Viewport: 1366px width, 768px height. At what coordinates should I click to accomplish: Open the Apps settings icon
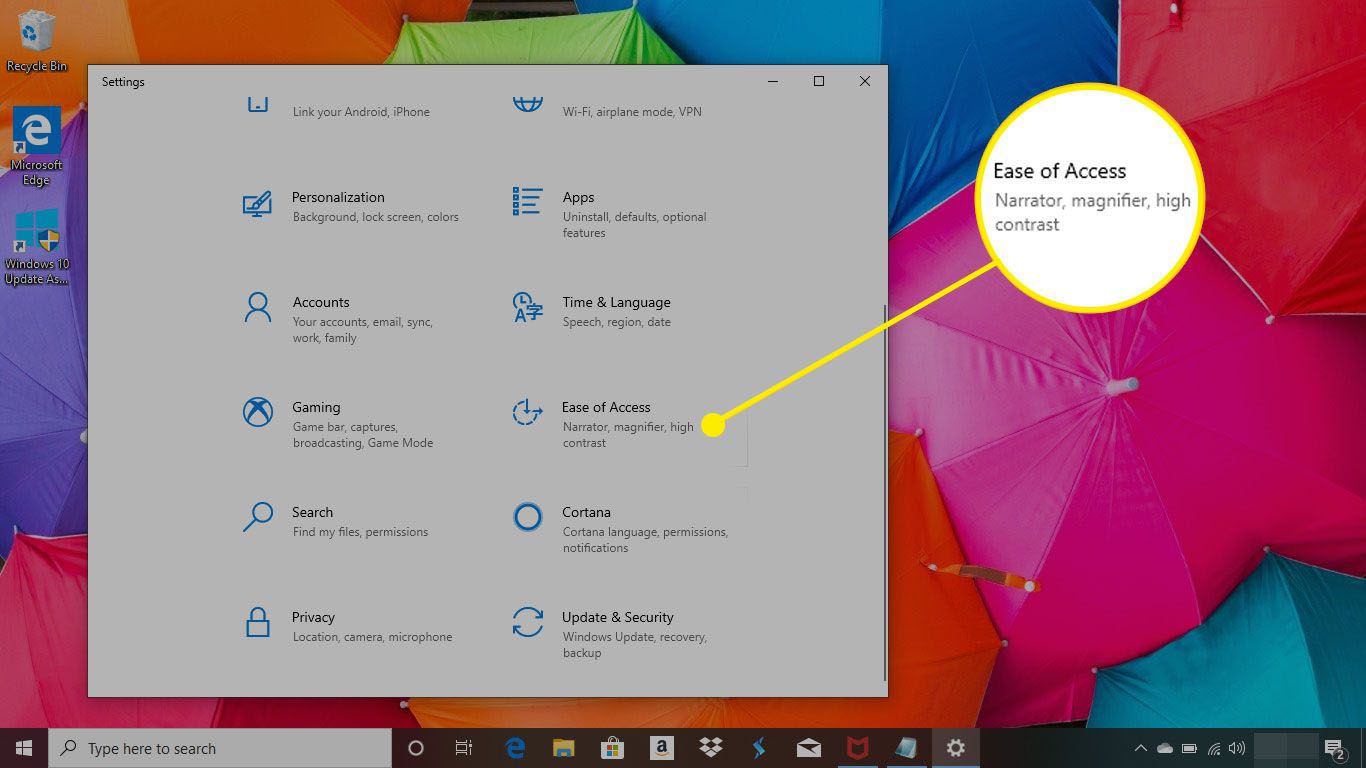527,200
